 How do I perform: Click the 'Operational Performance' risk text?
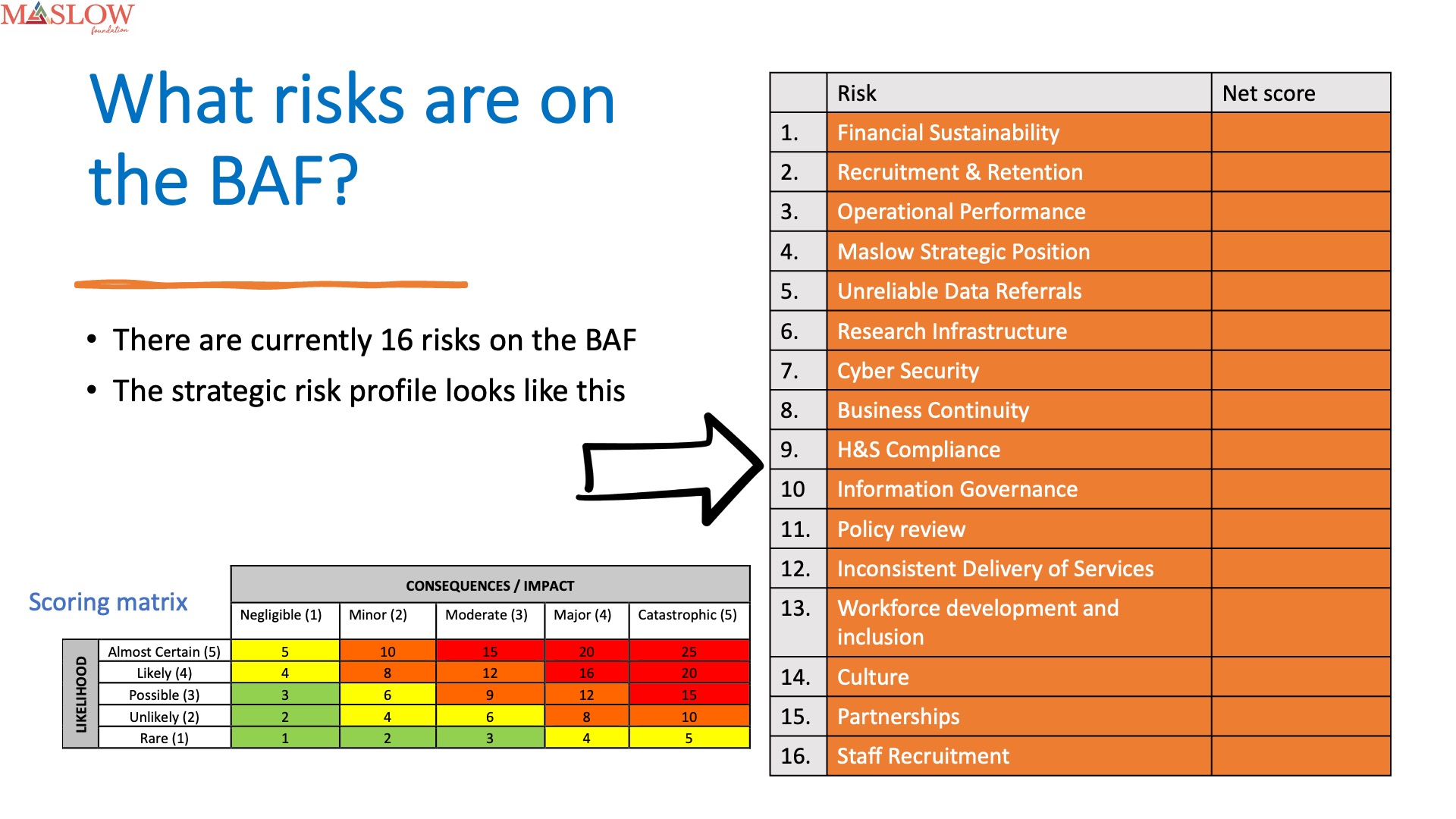[961, 212]
